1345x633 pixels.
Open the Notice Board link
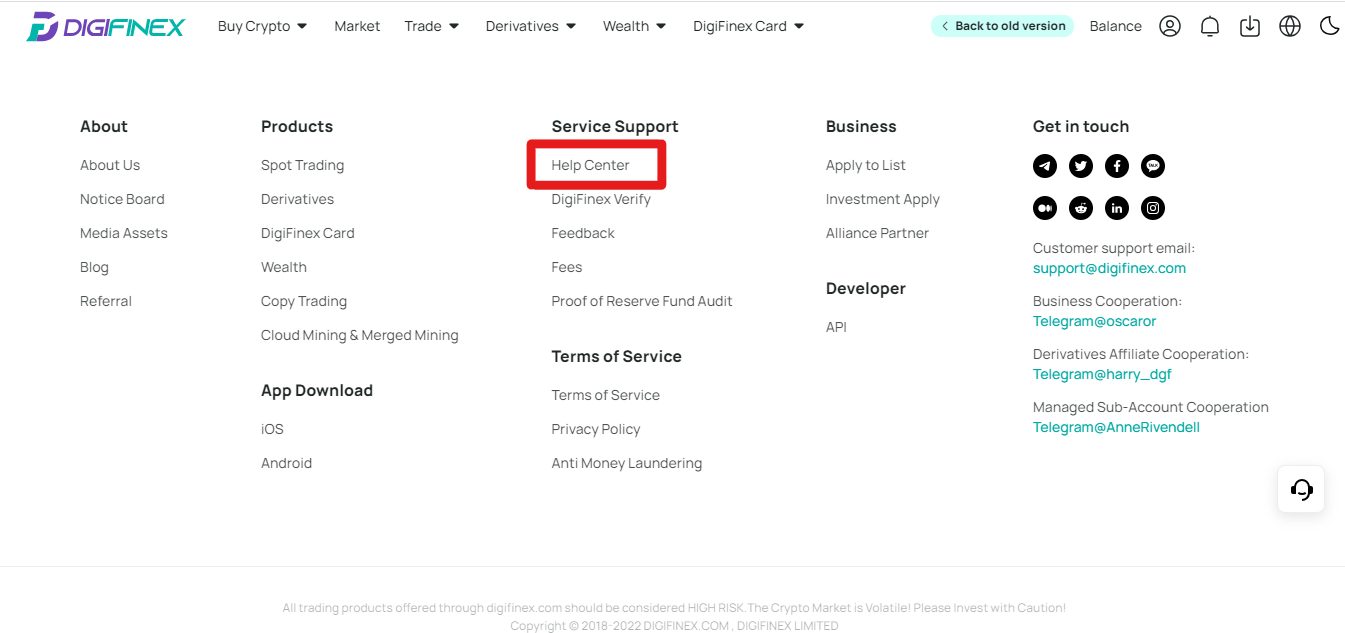point(122,199)
